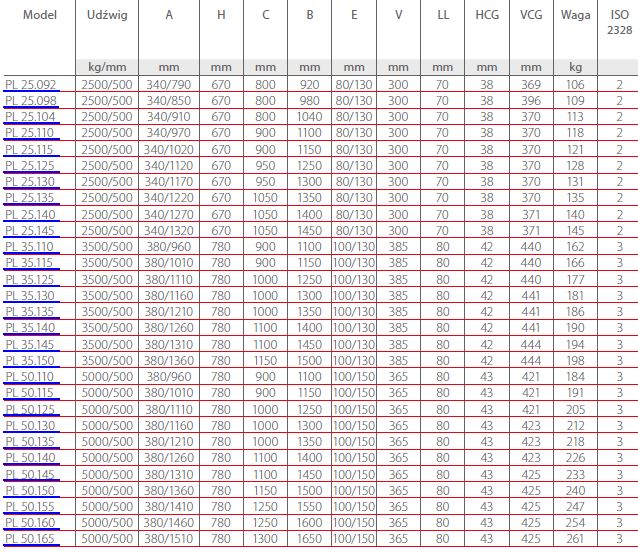The height and width of the screenshot is (553, 638).
Task: Select 380/1260 value in PL 50.140 row
Action: (x=168, y=458)
